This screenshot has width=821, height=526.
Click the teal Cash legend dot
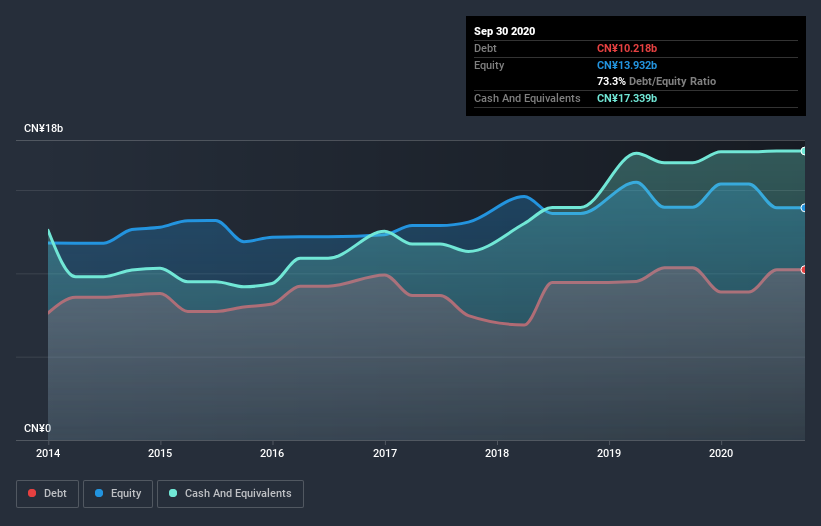(x=173, y=493)
